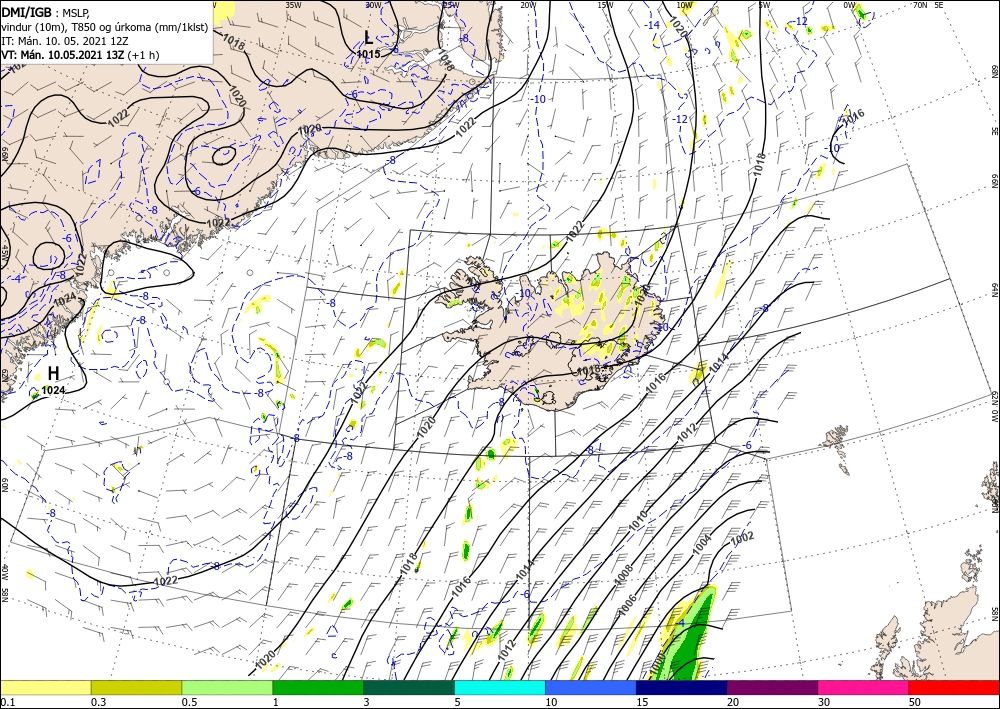Click the 'VT: Mán. 10.05.2021 13Z (+1 h)' line
The image size is (1000, 709).
coord(80,55)
